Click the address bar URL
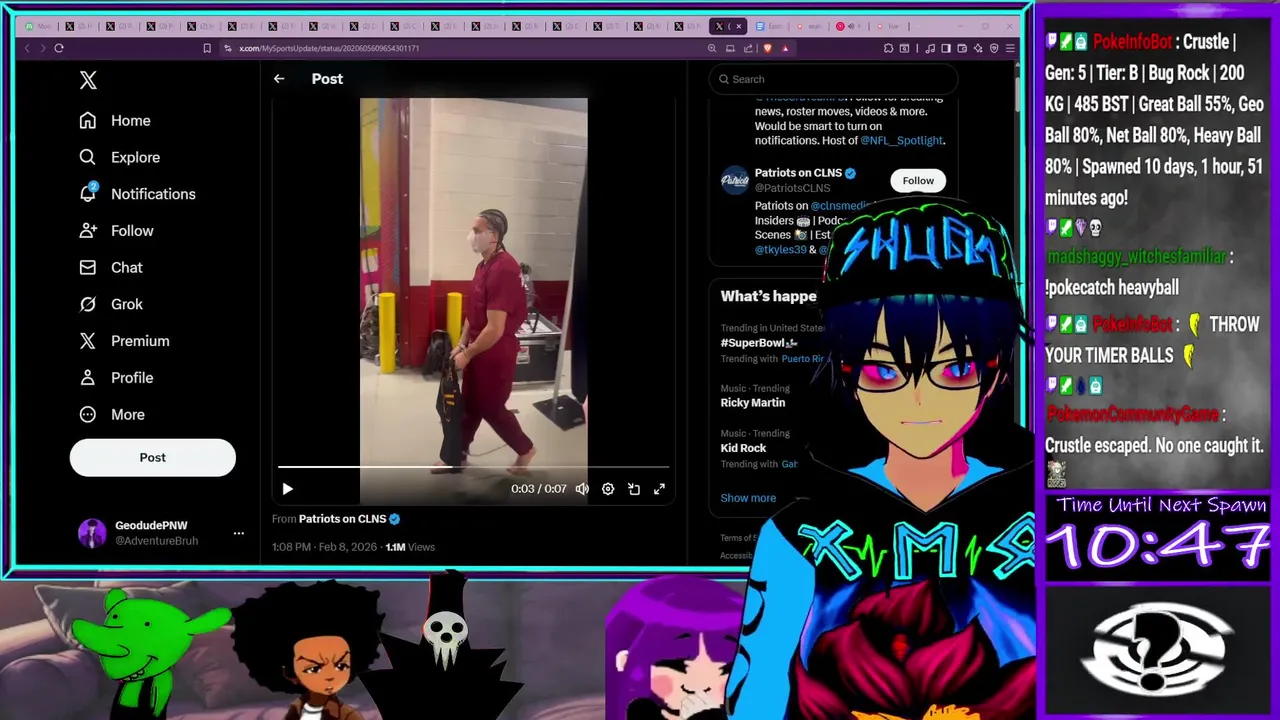 pos(329,48)
